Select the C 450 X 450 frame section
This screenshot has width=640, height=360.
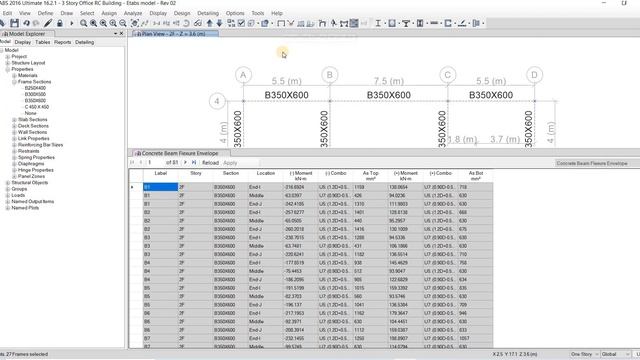point(37,107)
